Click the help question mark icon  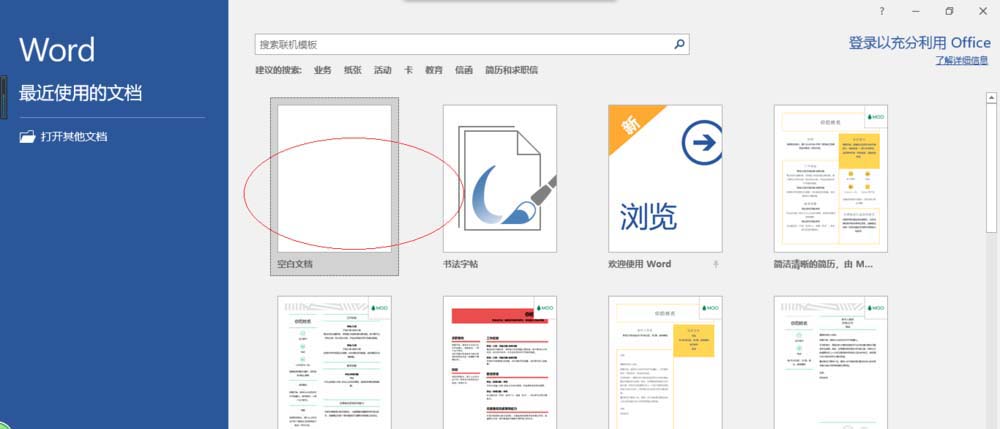[882, 11]
